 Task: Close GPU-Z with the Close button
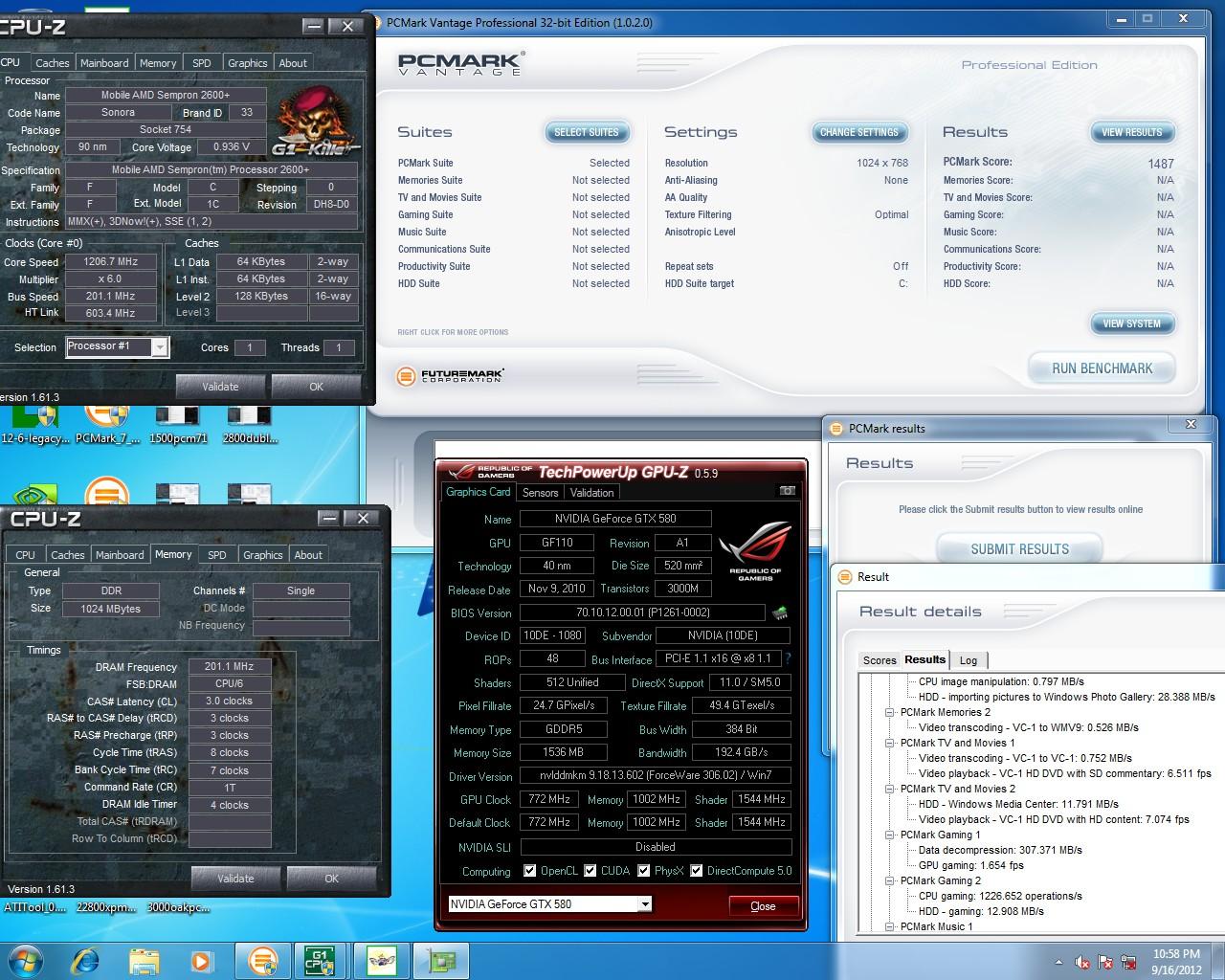pos(763,906)
